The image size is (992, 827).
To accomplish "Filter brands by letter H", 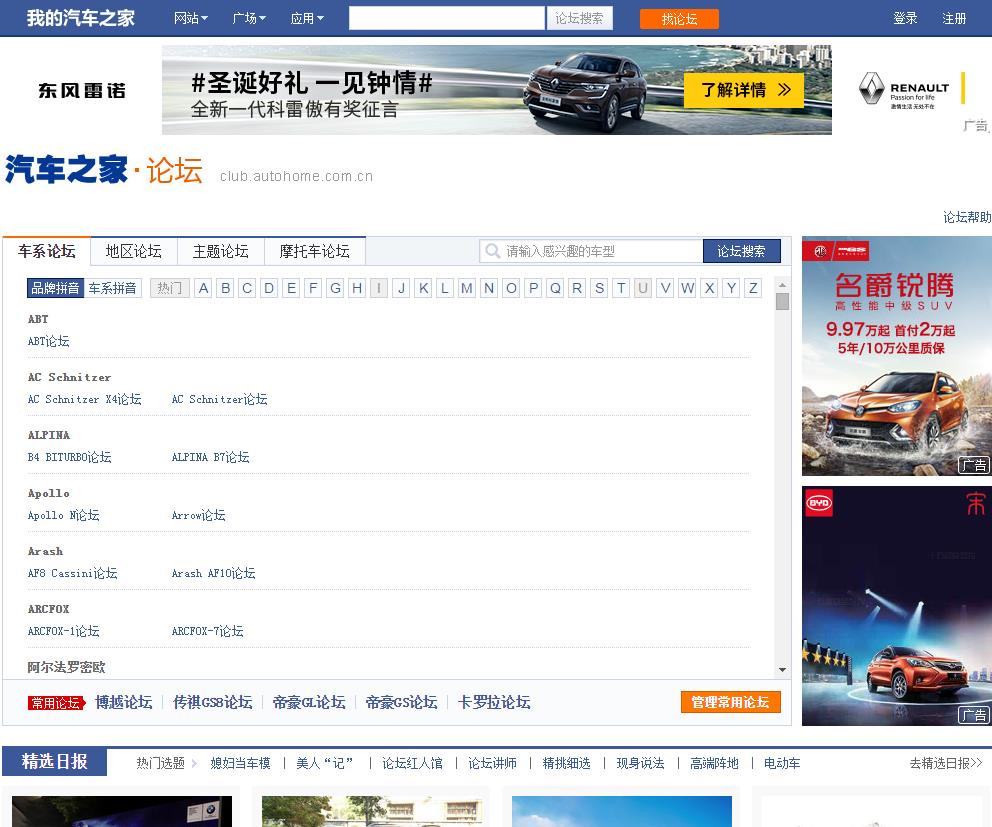I will (x=357, y=288).
